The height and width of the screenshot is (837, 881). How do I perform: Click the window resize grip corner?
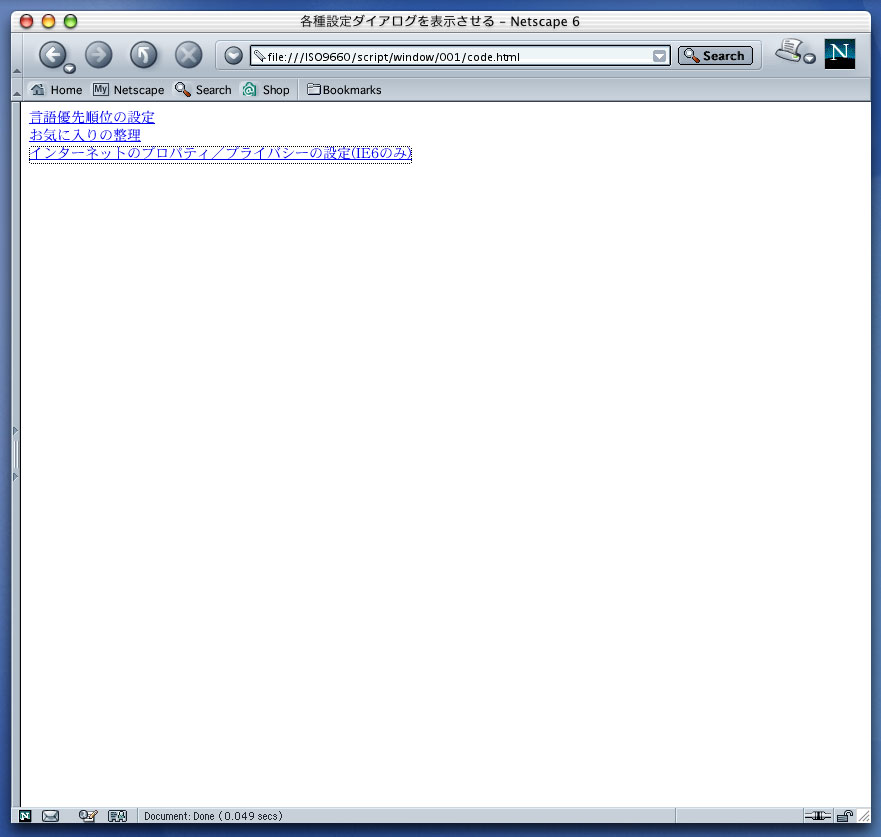click(x=864, y=816)
